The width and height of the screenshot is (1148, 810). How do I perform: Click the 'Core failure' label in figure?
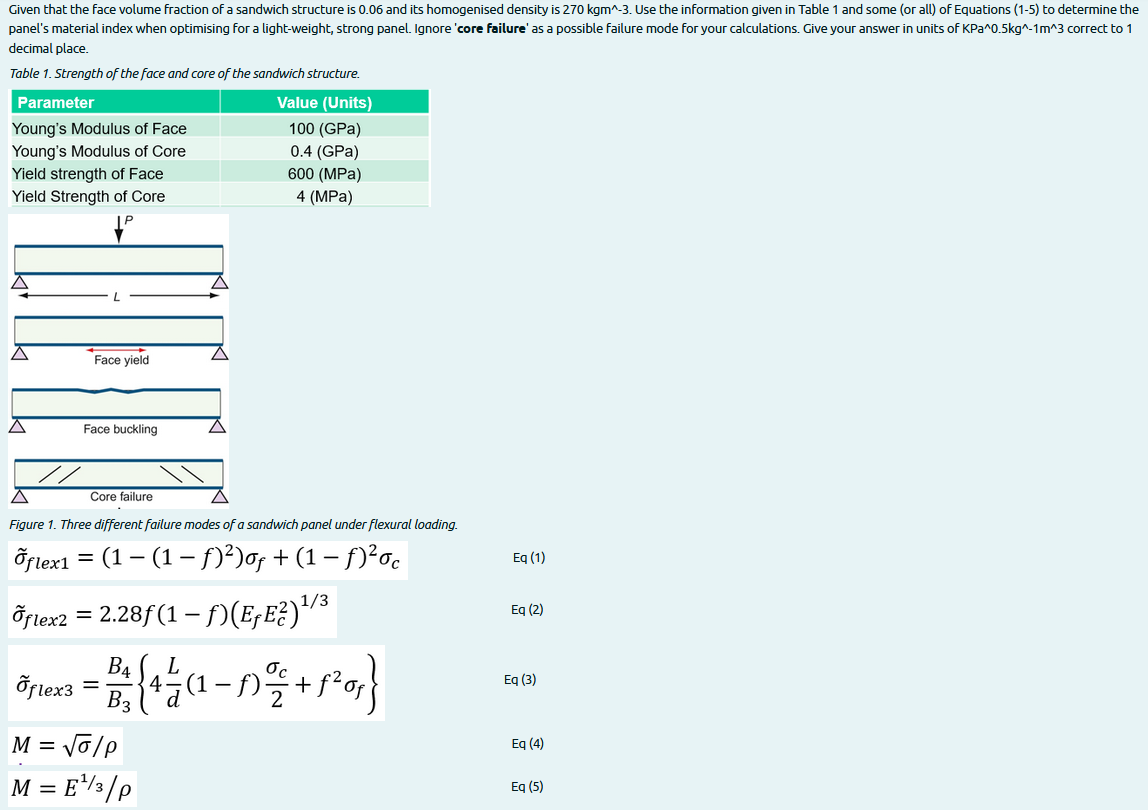click(122, 497)
